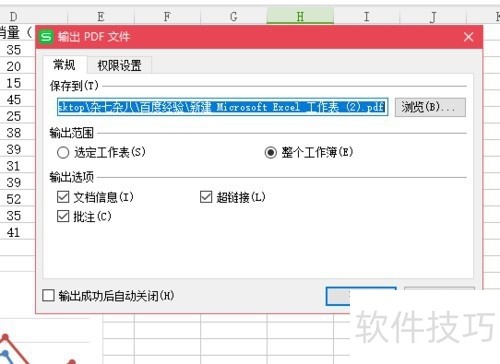
Task: Select column E header in spreadsheet
Action: [x=101, y=16]
